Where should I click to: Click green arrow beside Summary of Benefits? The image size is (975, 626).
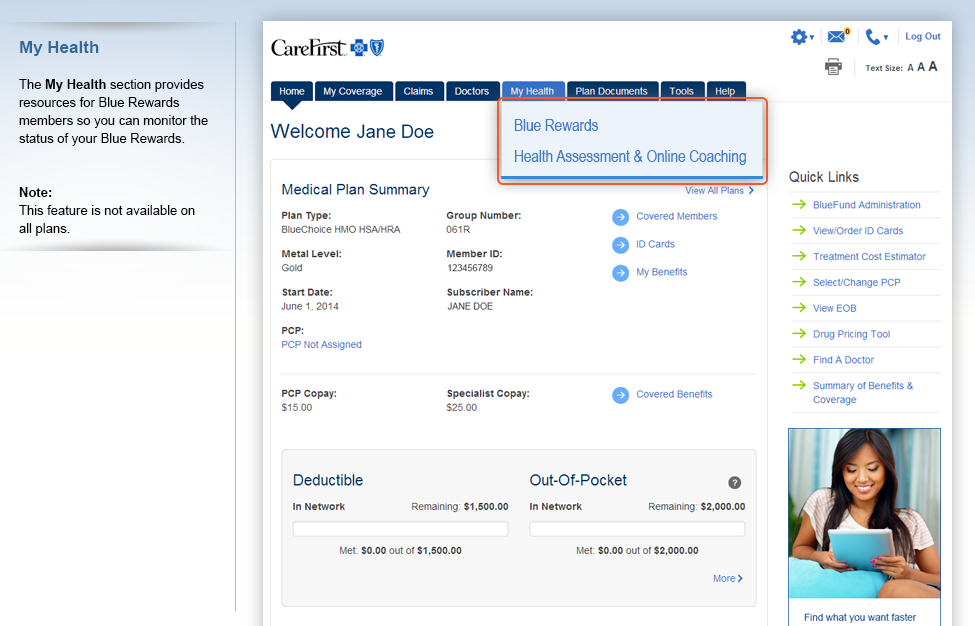[x=799, y=385]
